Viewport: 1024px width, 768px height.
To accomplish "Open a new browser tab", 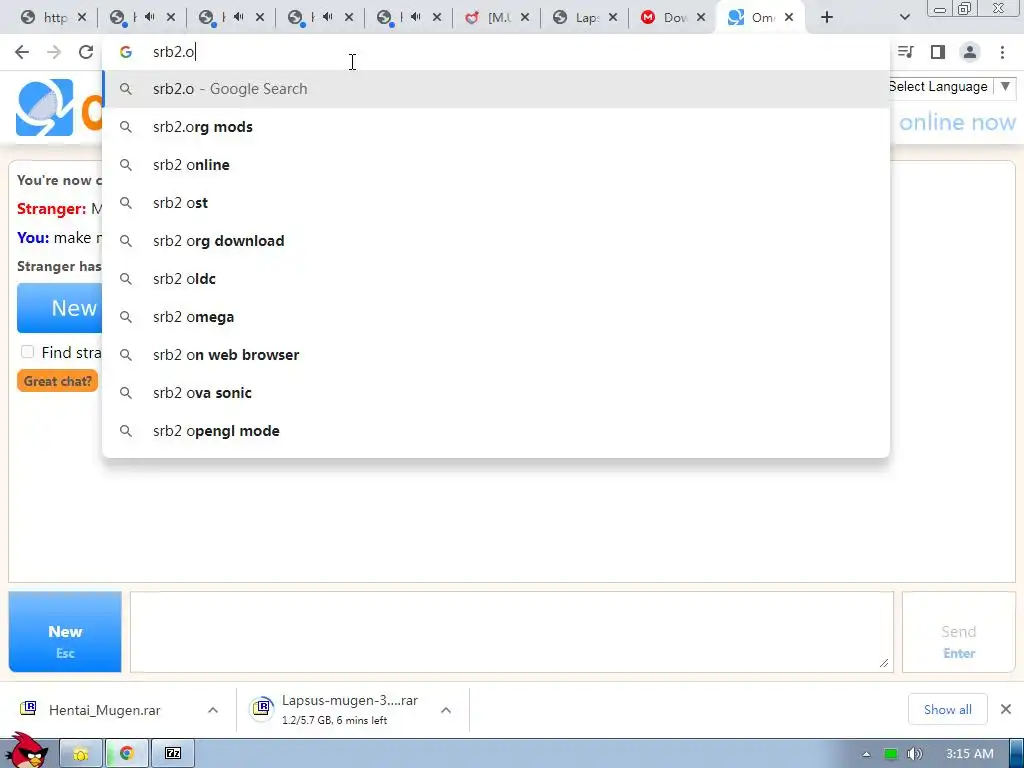I will pos(827,18).
